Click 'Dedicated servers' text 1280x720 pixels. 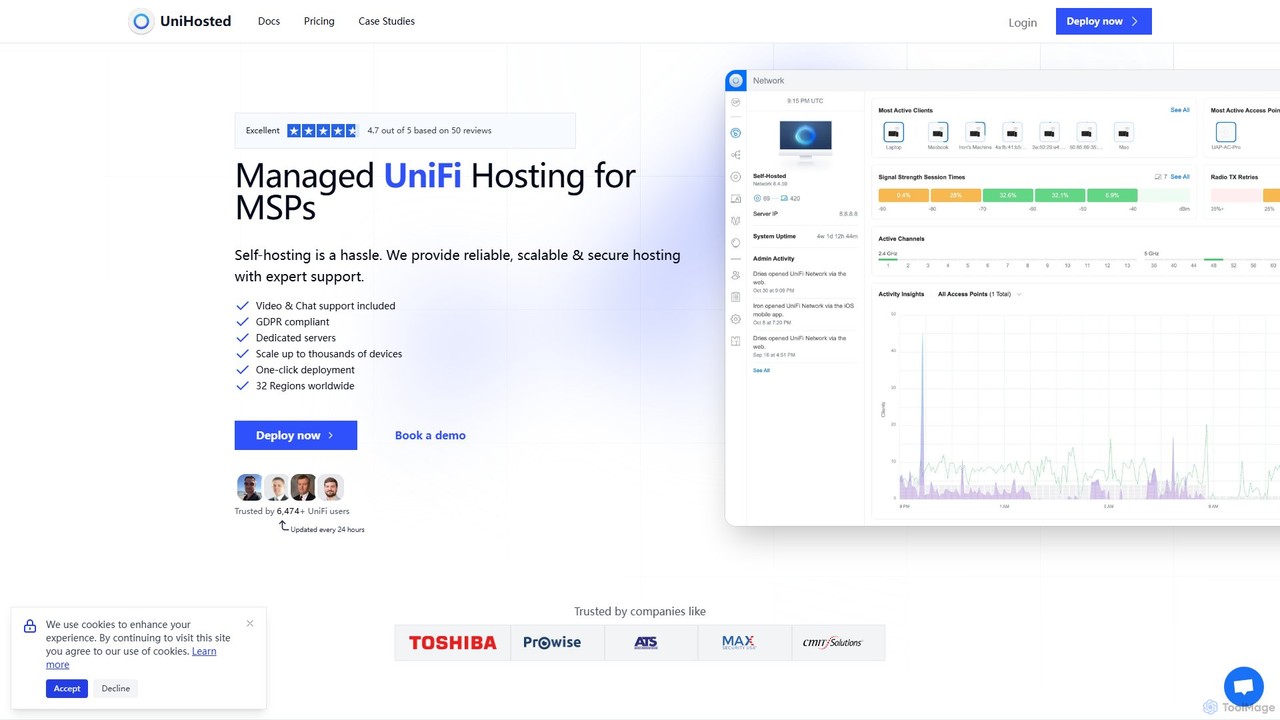[294, 338]
